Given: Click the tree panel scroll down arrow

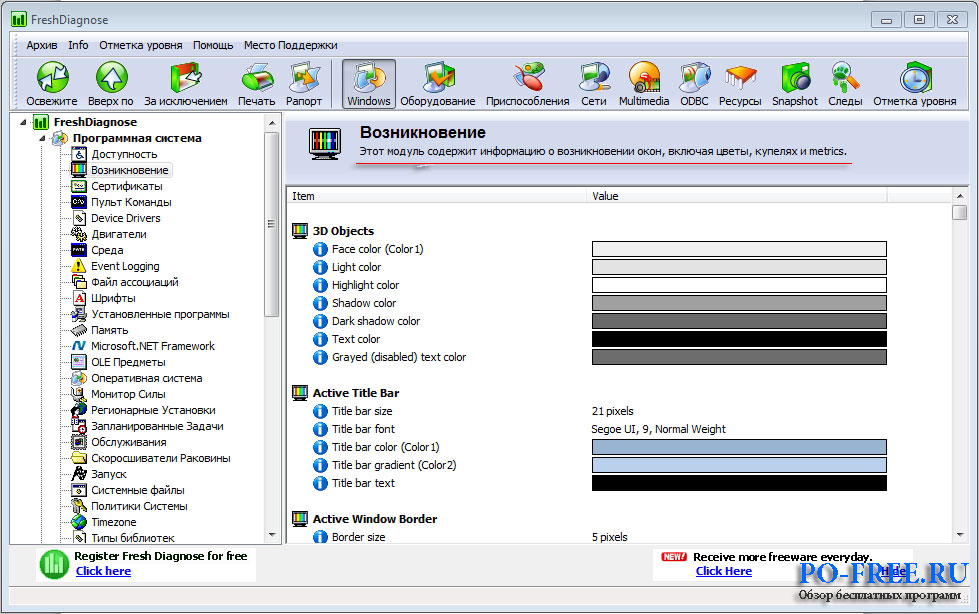Looking at the screenshot, I should point(272,535).
